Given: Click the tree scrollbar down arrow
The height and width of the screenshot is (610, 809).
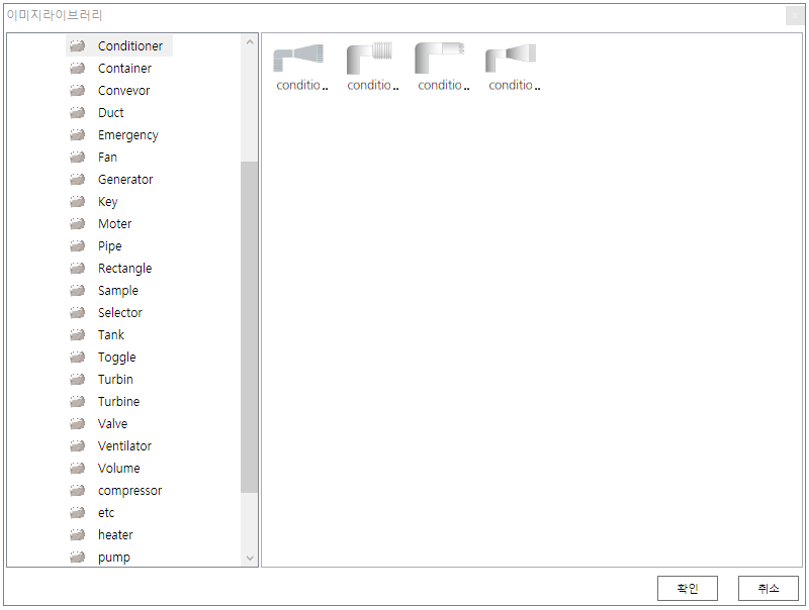Looking at the screenshot, I should 250,558.
